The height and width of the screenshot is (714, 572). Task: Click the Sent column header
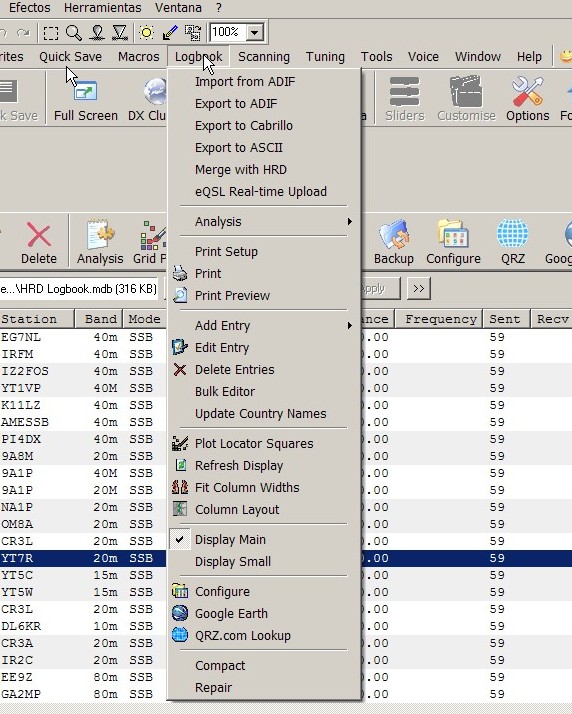[506, 319]
